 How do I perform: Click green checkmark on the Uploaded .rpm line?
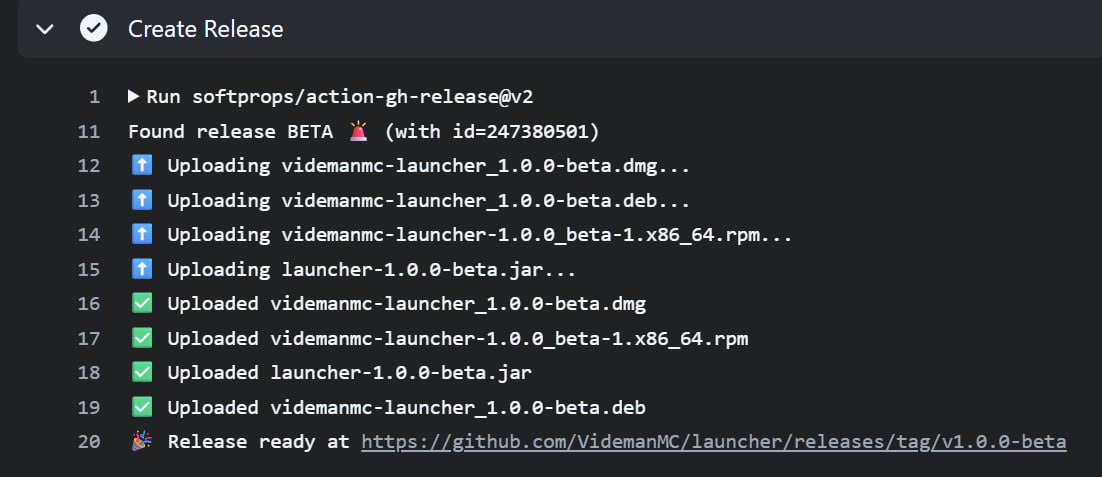[x=142, y=339]
